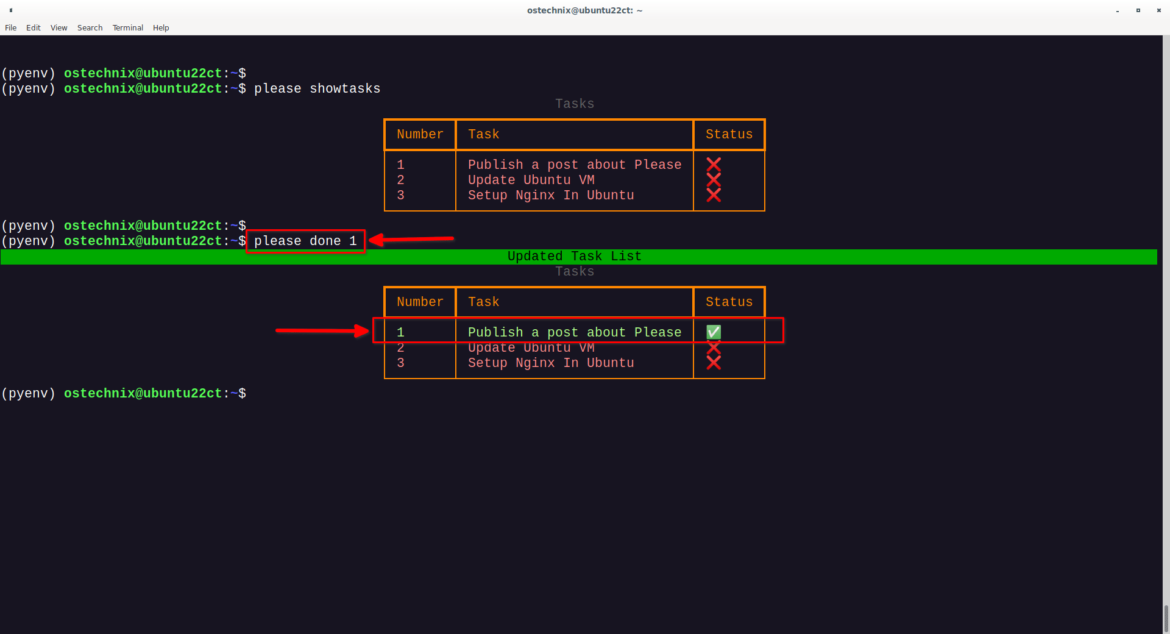Screen dimensions: 1170x634
Task: Click 'Setup Nginx In Ubuntu' in first table
Action: (551, 195)
